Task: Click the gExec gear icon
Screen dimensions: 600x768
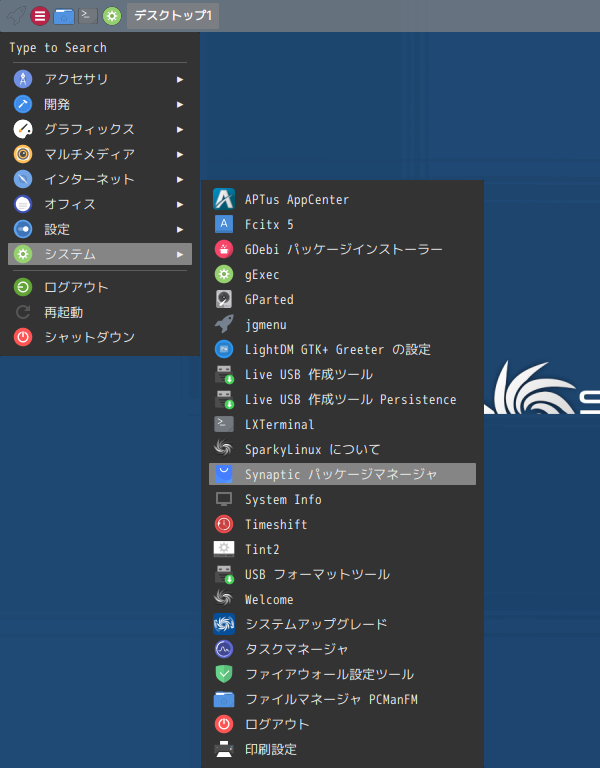Action: coord(224,274)
